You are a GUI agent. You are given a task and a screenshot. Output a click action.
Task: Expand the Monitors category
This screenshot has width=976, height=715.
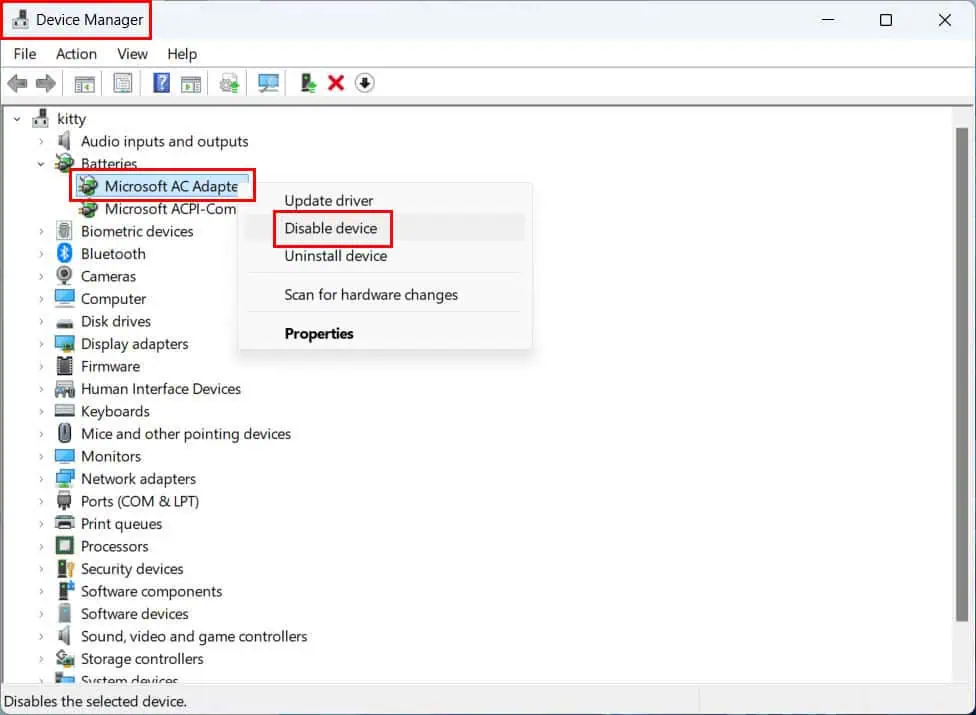pos(41,456)
